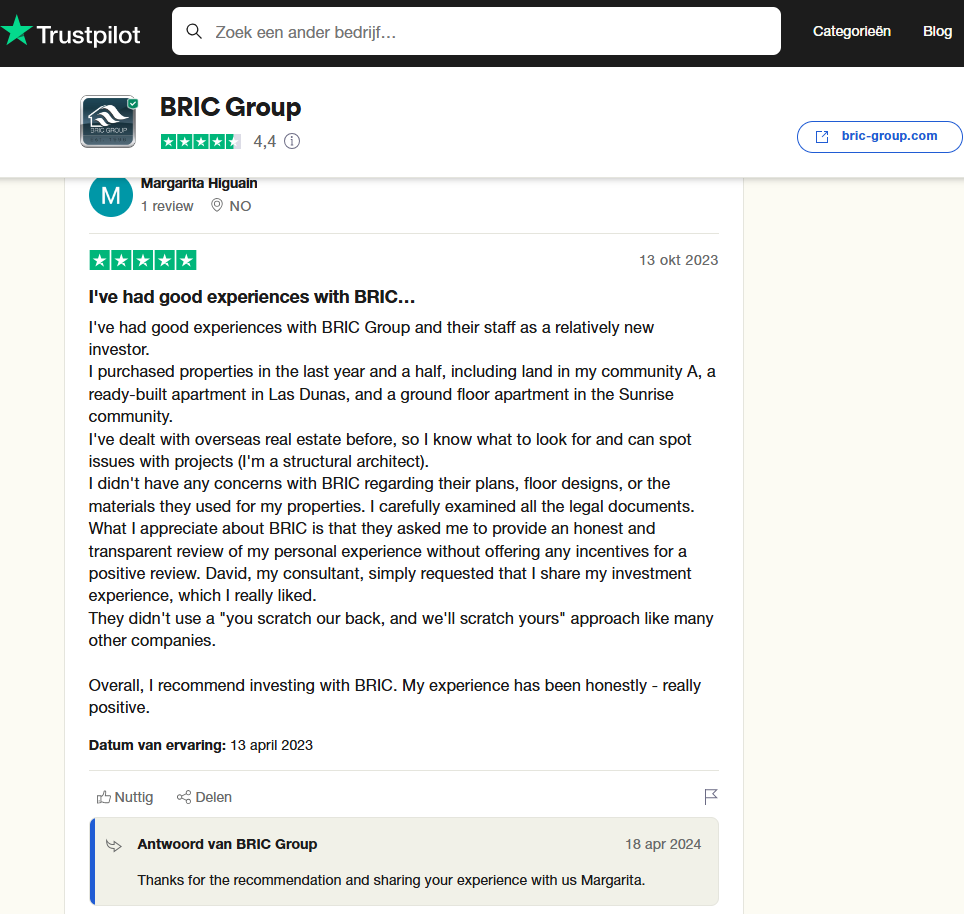The height and width of the screenshot is (914, 964).
Task: Open the Categorieën menu
Action: click(851, 31)
